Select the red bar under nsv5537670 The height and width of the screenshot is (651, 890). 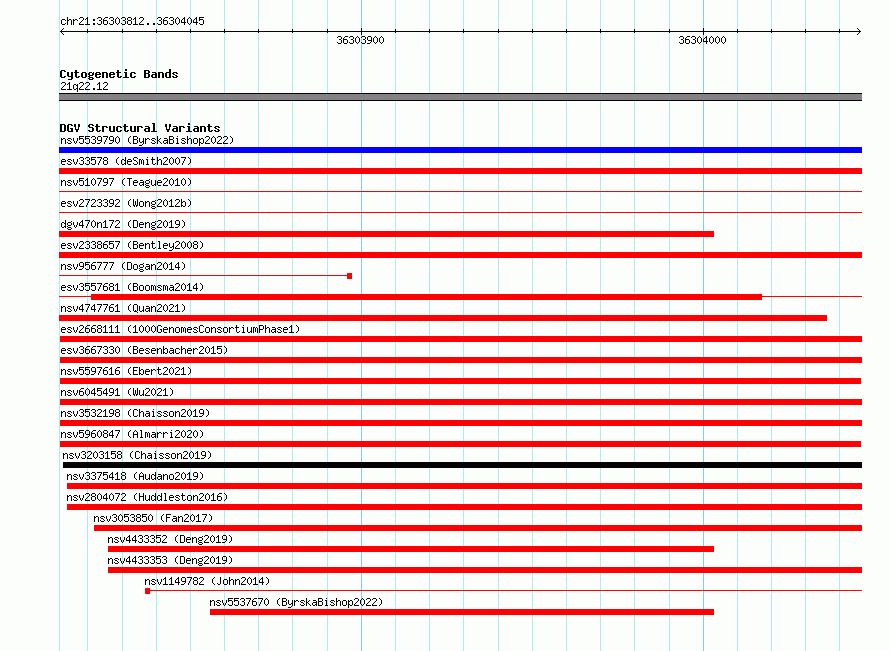click(x=462, y=612)
